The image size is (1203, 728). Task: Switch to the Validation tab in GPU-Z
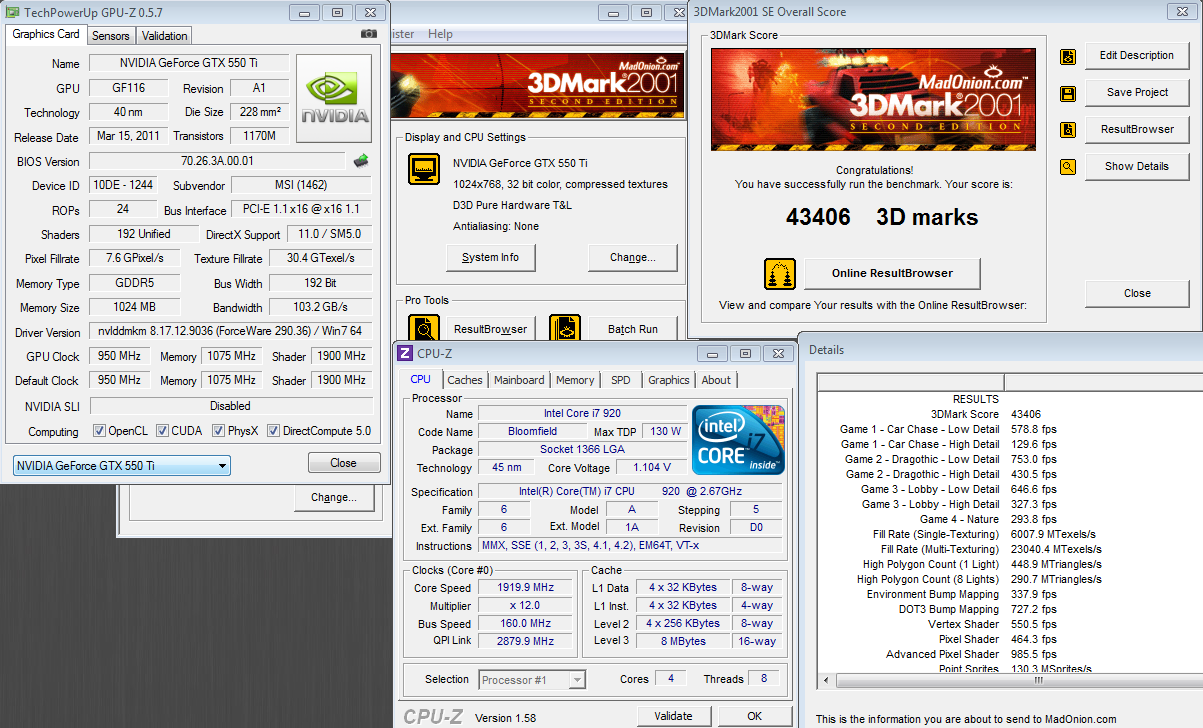164,36
